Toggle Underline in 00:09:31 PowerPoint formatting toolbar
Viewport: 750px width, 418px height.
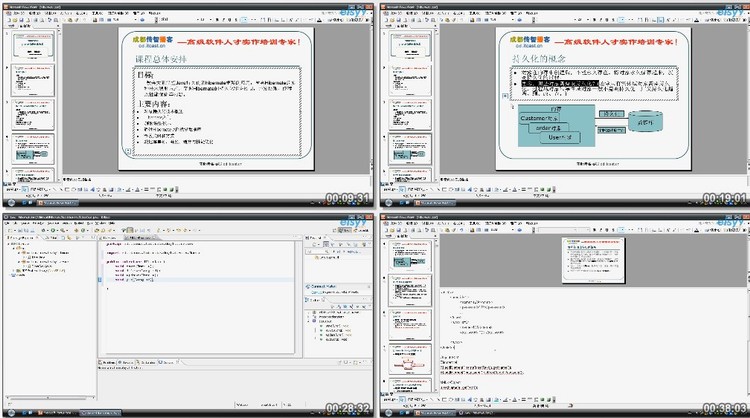click(x=229, y=20)
